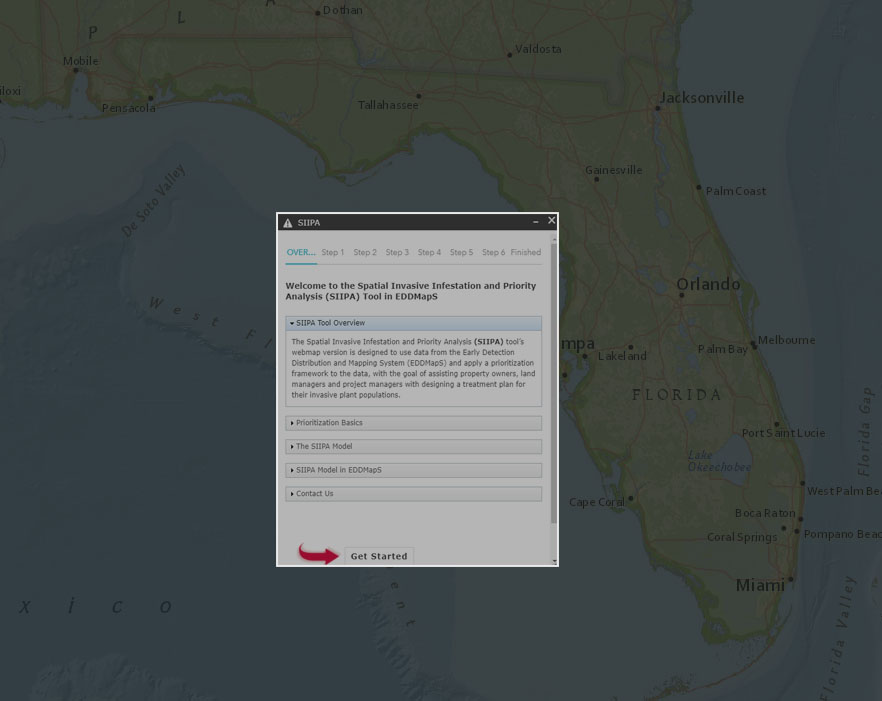Close the SIIPA dialog window
Image resolution: width=882 pixels, height=701 pixels.
coord(551,221)
